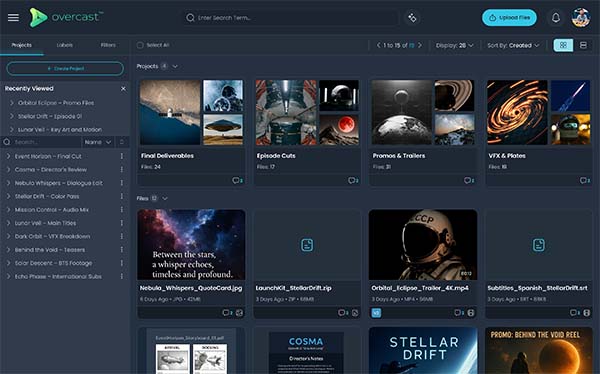Image resolution: width=600 pixels, height=374 pixels.
Task: Open Nebula Whispers quote card thumbnail
Action: tap(191, 245)
